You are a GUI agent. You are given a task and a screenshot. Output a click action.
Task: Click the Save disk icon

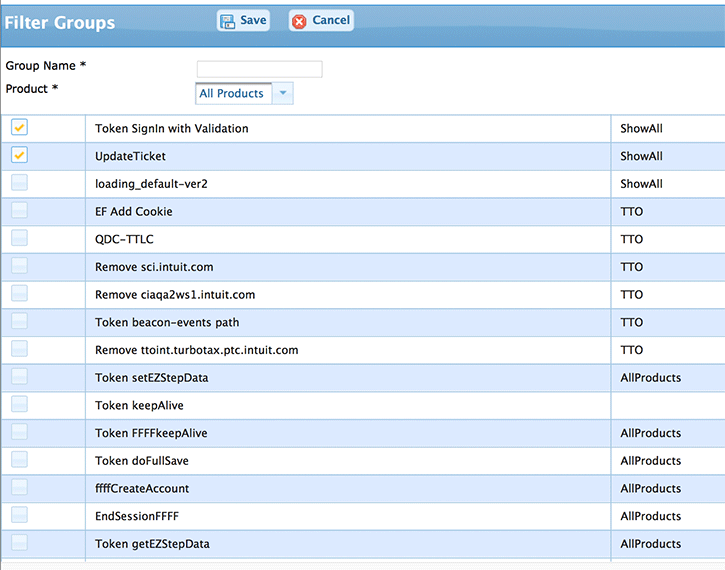point(227,21)
